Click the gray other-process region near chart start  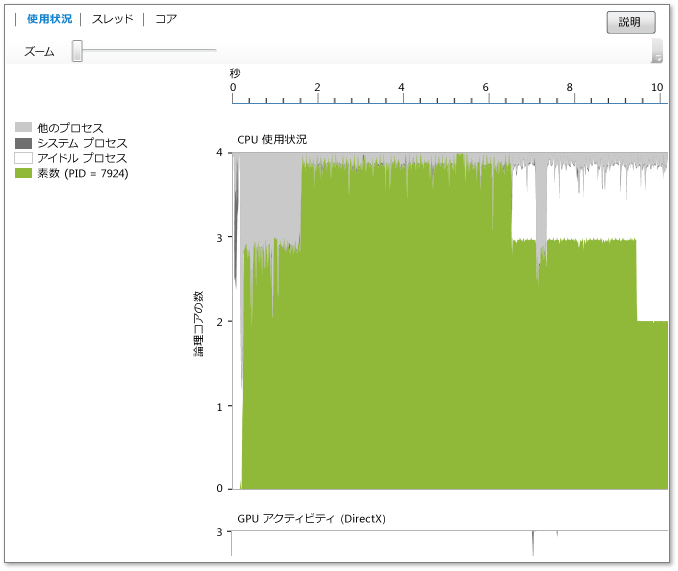click(270, 199)
